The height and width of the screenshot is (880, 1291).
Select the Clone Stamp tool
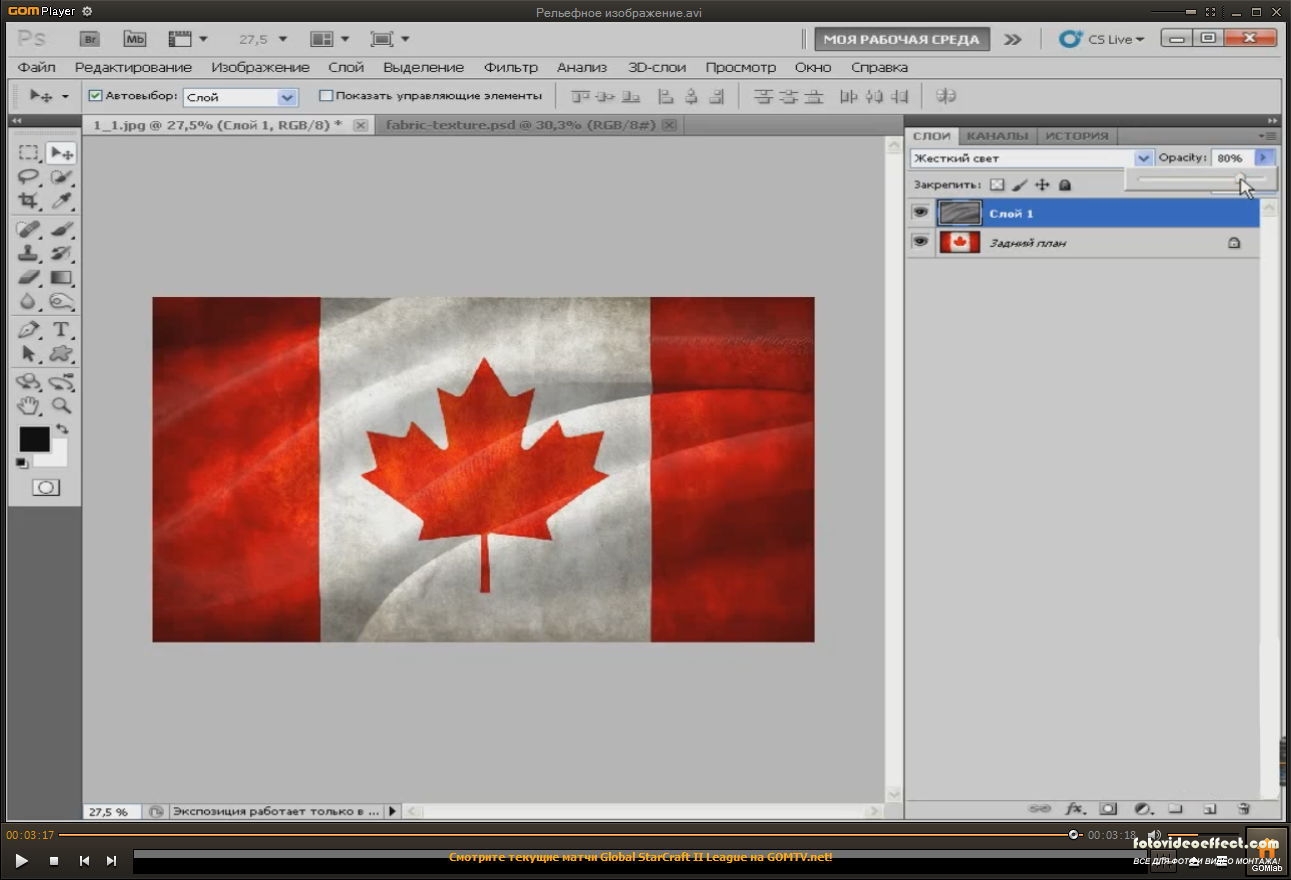click(29, 253)
